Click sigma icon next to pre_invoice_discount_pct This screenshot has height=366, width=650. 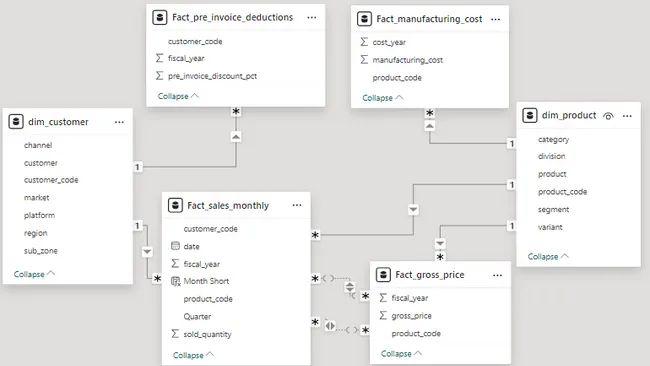pos(159,75)
